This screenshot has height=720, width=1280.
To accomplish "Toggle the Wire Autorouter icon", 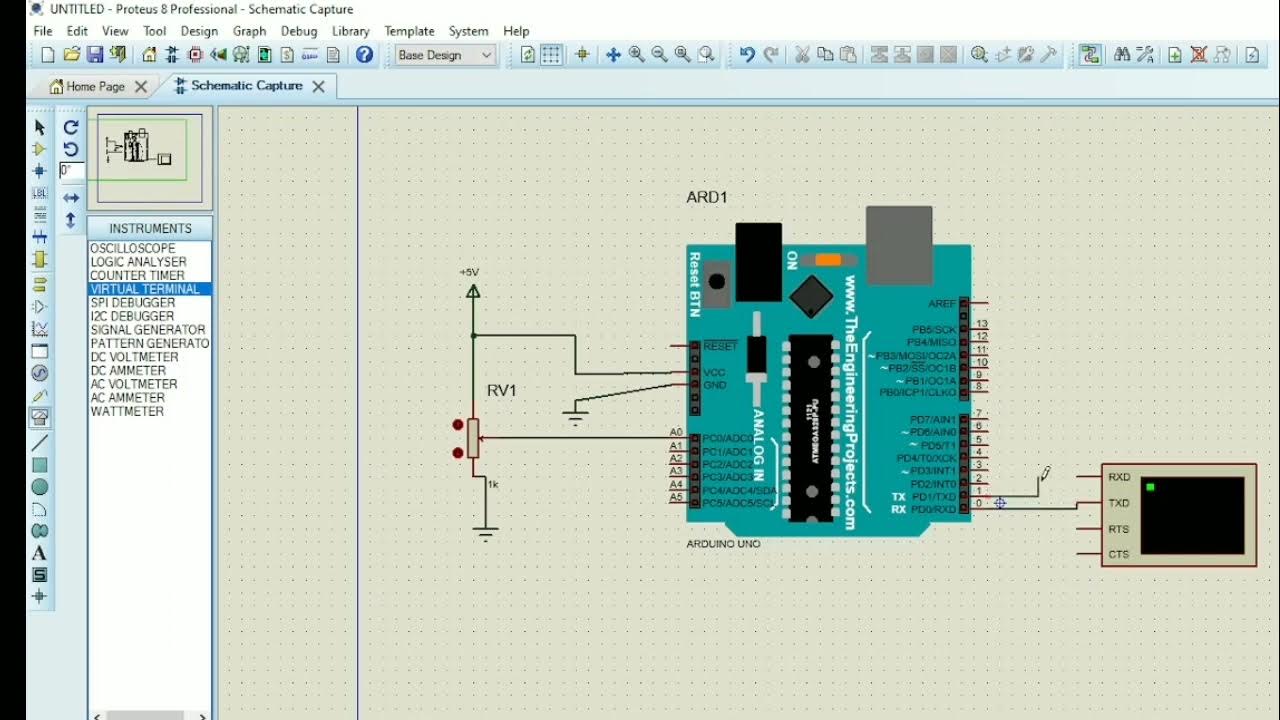I will tap(1090, 55).
